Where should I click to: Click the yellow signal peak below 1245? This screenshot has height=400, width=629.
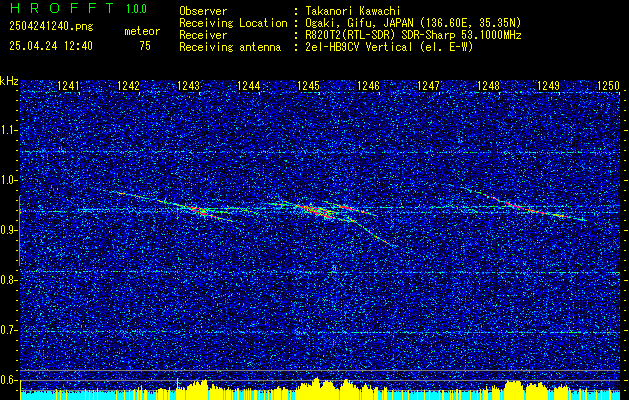[x=317, y=386]
